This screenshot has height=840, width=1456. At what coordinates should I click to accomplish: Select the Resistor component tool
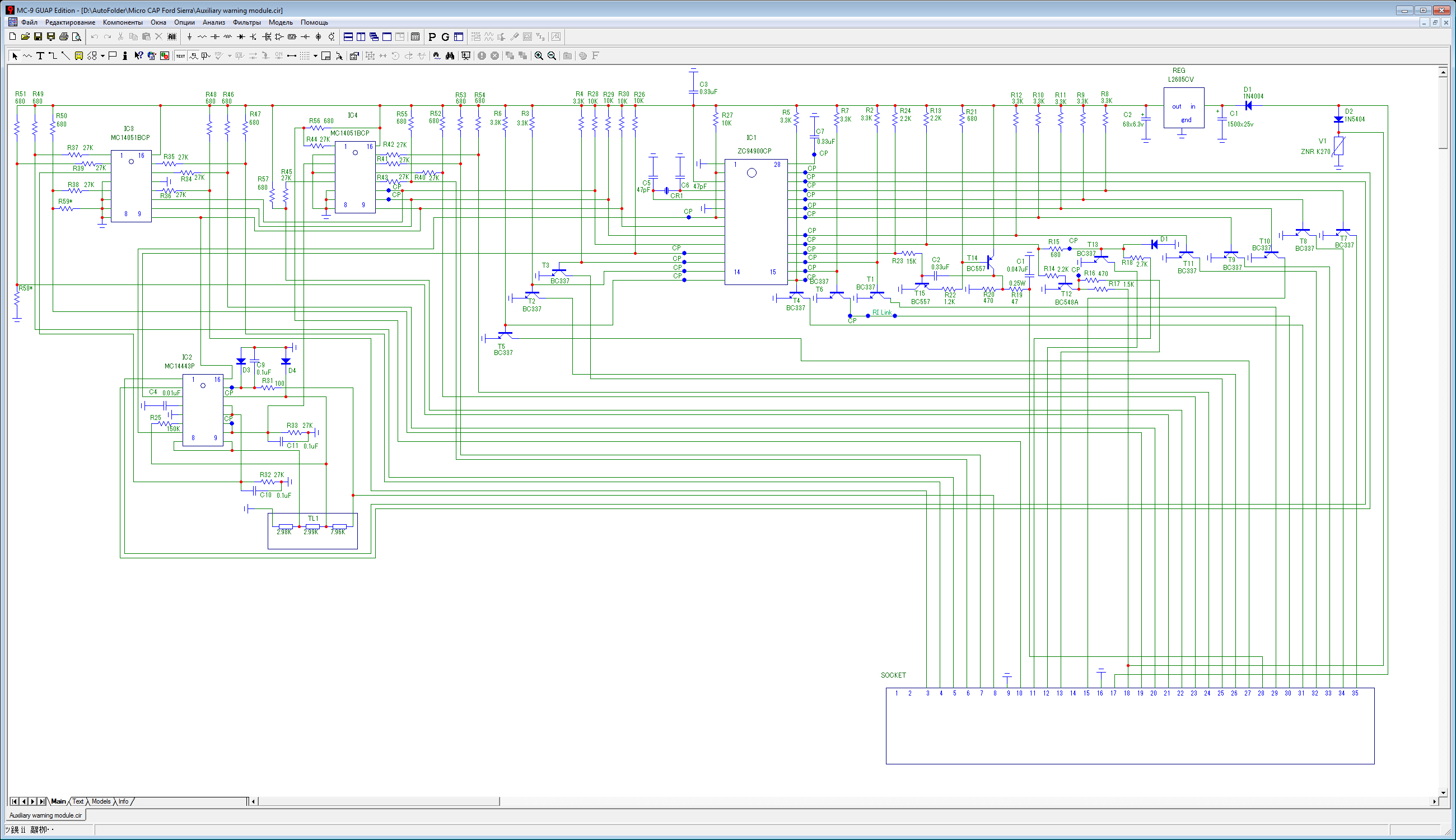(202, 37)
